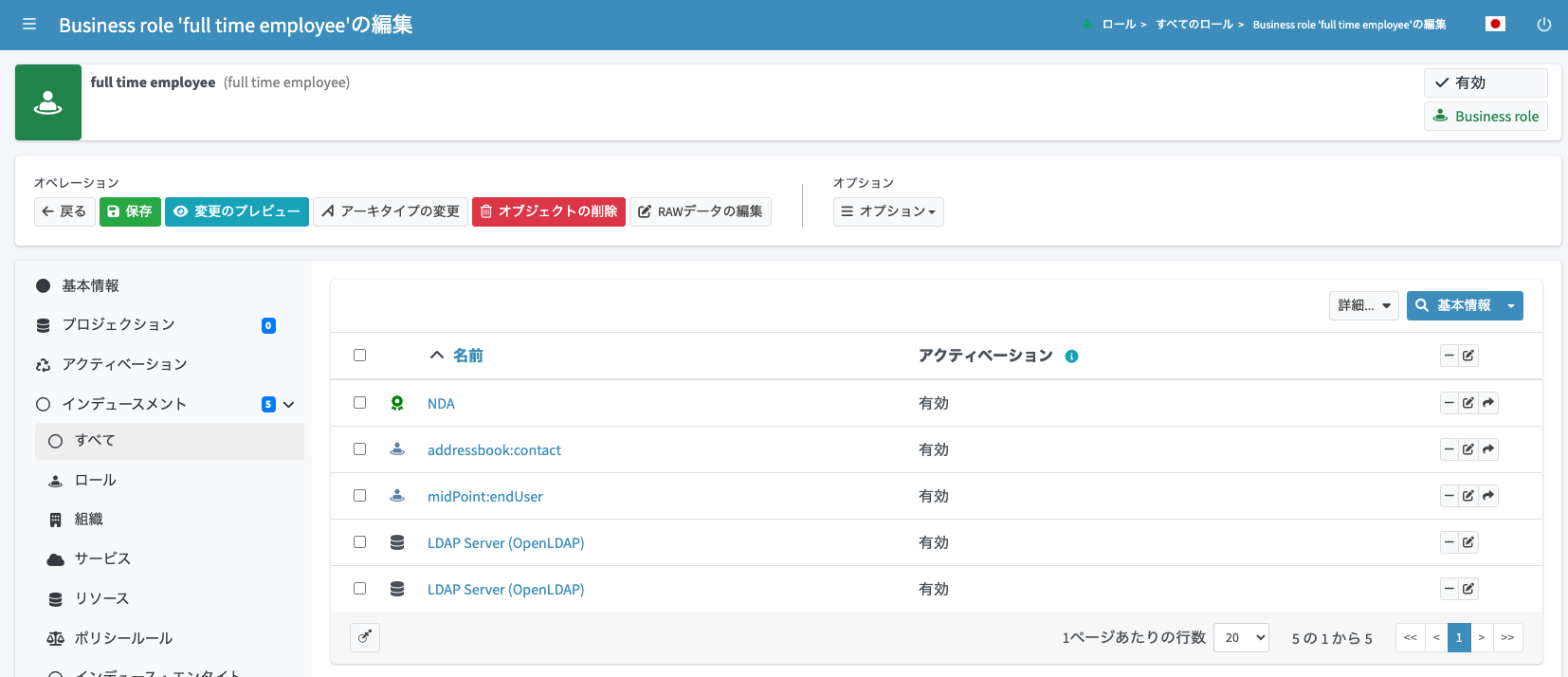The height and width of the screenshot is (677, 1568).
Task: Click the activation info icon
Action: tap(1071, 357)
